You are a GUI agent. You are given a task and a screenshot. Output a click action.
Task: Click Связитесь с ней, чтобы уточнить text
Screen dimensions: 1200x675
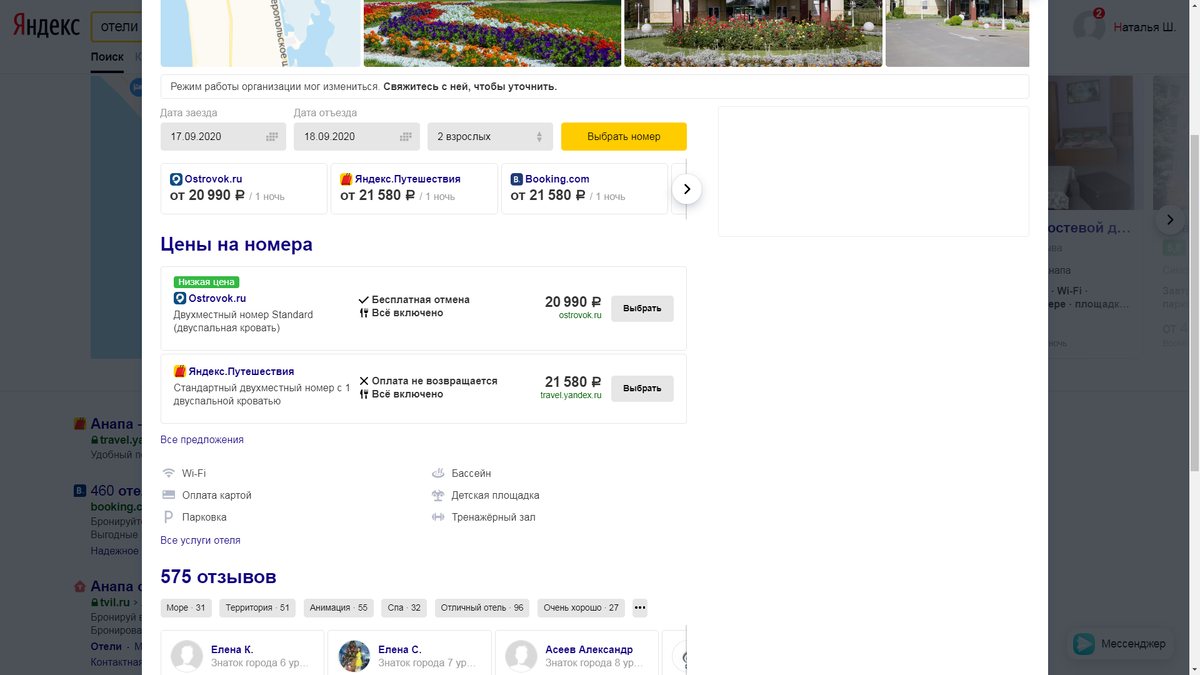(470, 87)
